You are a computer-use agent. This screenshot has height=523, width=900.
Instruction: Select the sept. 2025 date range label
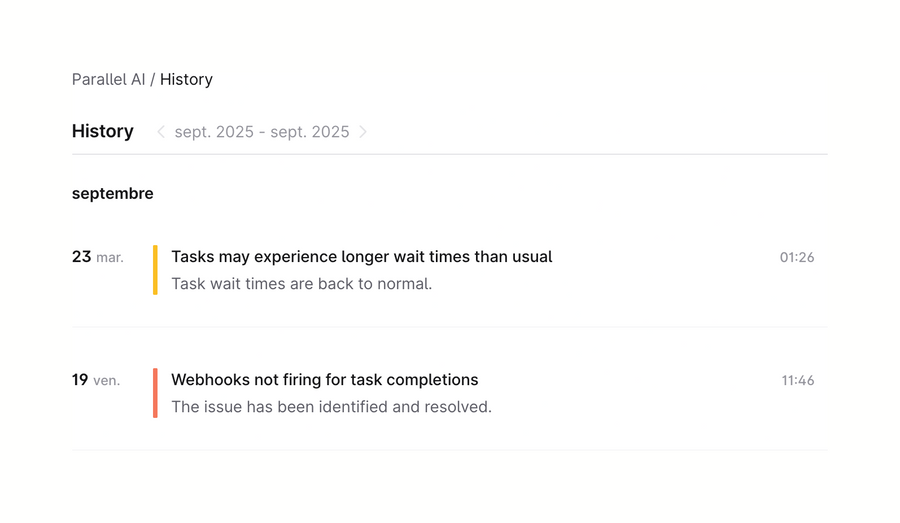pos(262,132)
